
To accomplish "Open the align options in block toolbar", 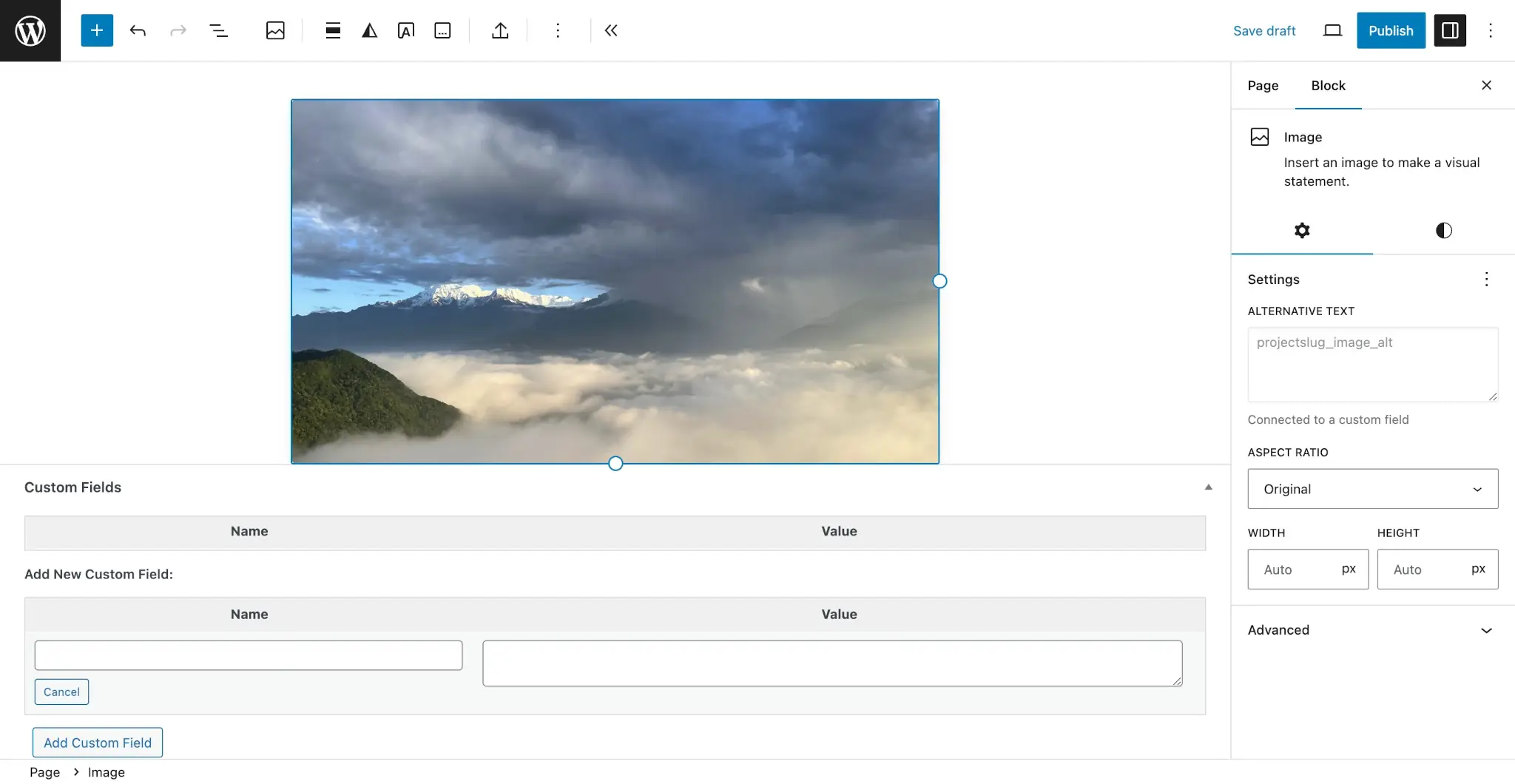I will [333, 30].
